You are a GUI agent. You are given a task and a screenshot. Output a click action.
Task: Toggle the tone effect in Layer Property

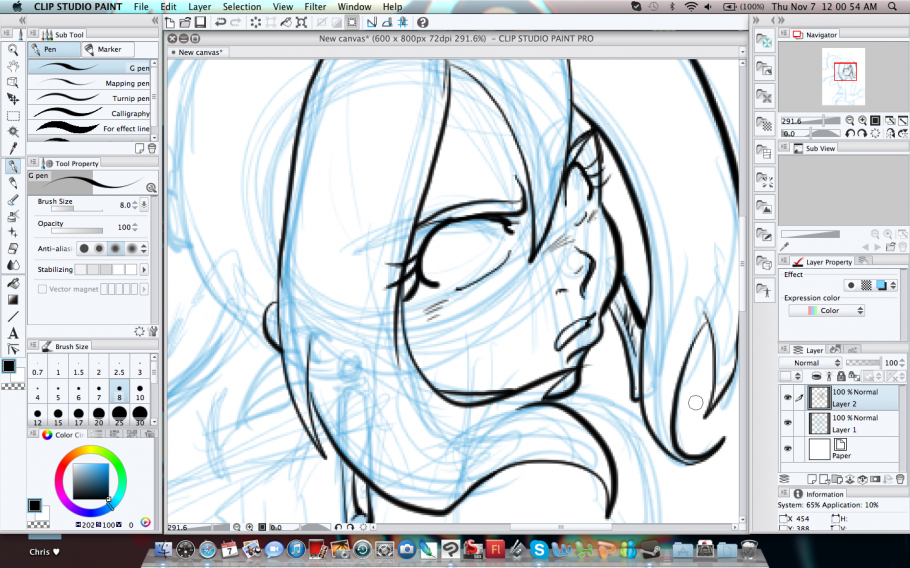point(866,285)
